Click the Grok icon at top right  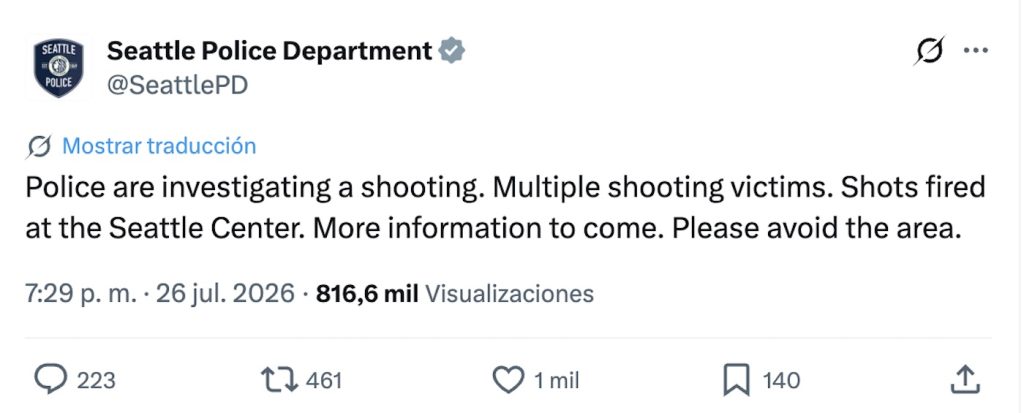[929, 50]
